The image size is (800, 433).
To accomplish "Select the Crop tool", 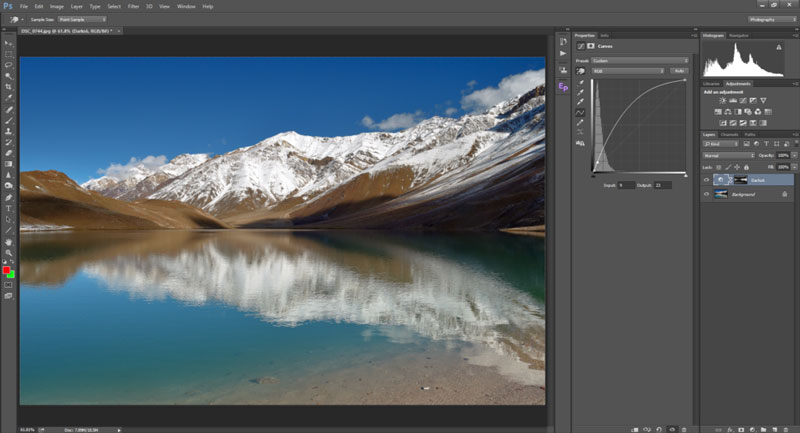I will coord(9,87).
